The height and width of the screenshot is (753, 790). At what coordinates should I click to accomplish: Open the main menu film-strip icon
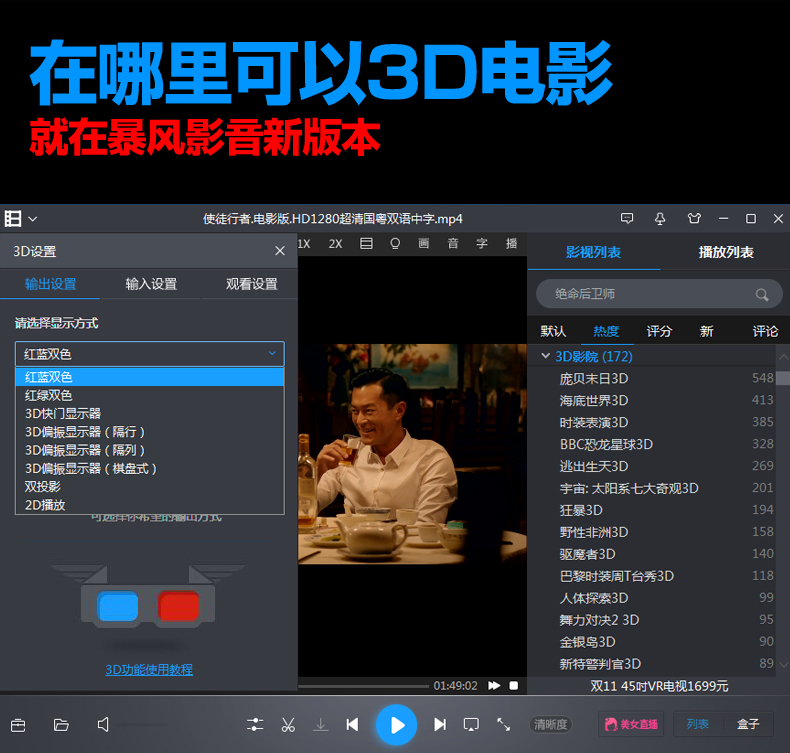(13, 219)
